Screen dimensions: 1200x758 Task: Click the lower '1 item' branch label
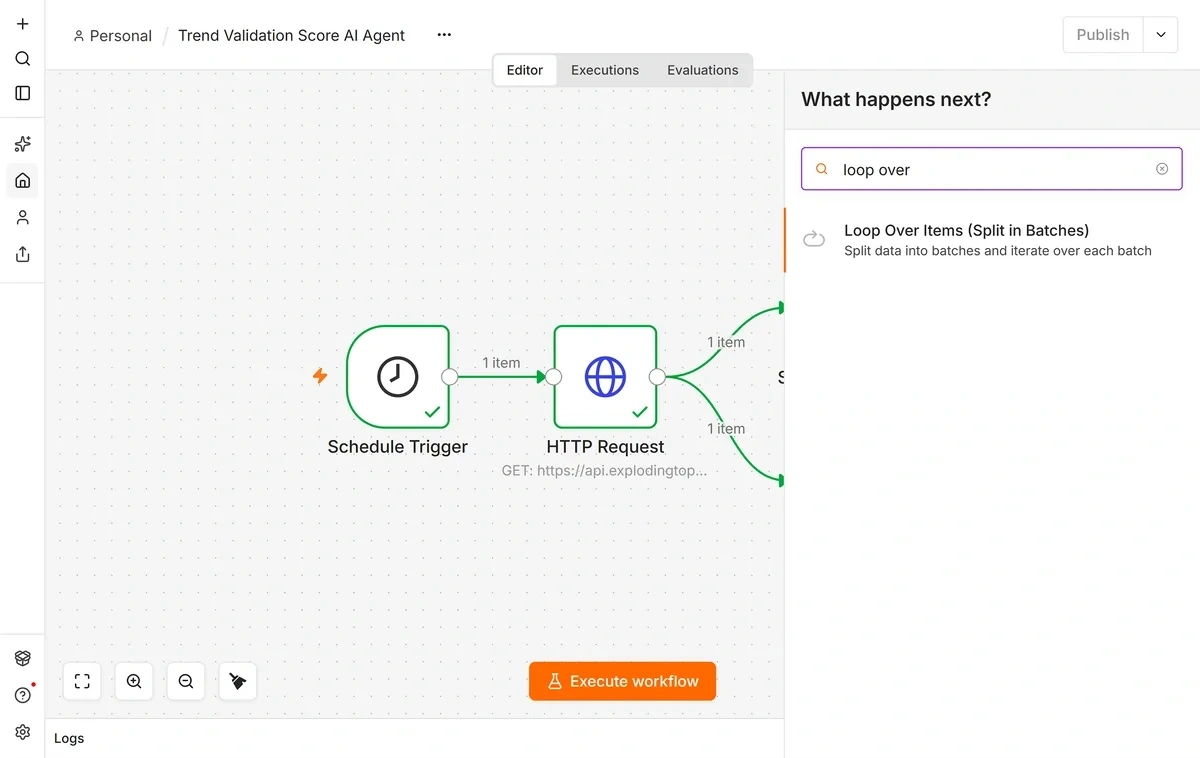726,429
